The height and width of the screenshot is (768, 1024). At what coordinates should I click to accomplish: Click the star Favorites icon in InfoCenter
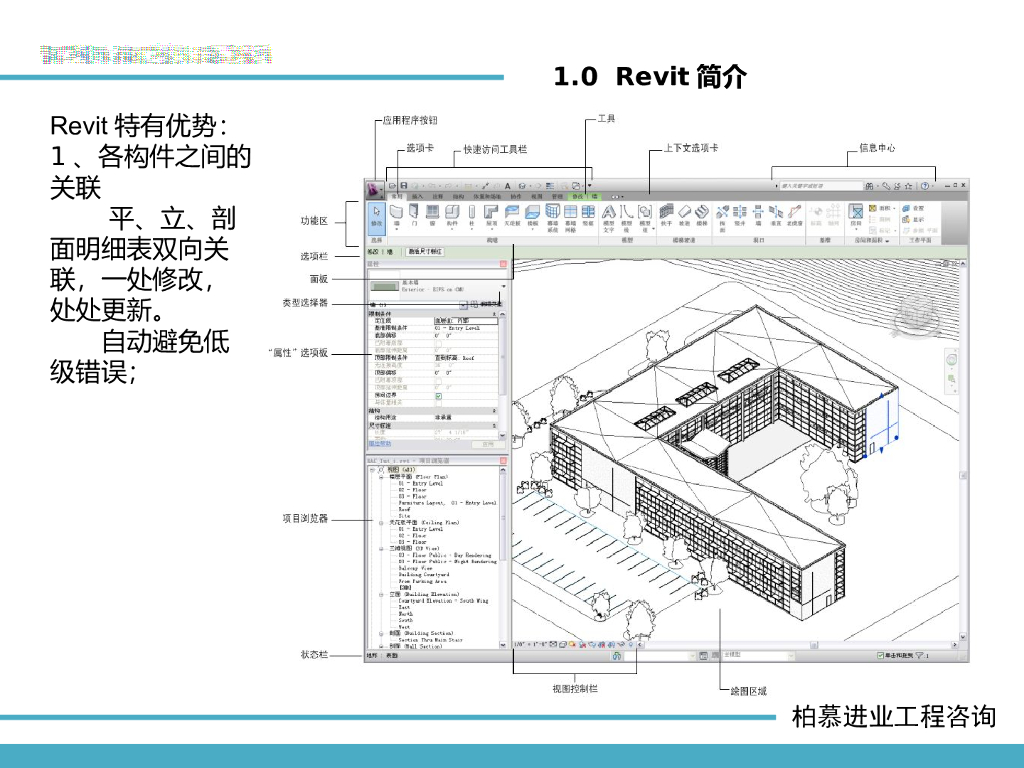[x=908, y=186]
